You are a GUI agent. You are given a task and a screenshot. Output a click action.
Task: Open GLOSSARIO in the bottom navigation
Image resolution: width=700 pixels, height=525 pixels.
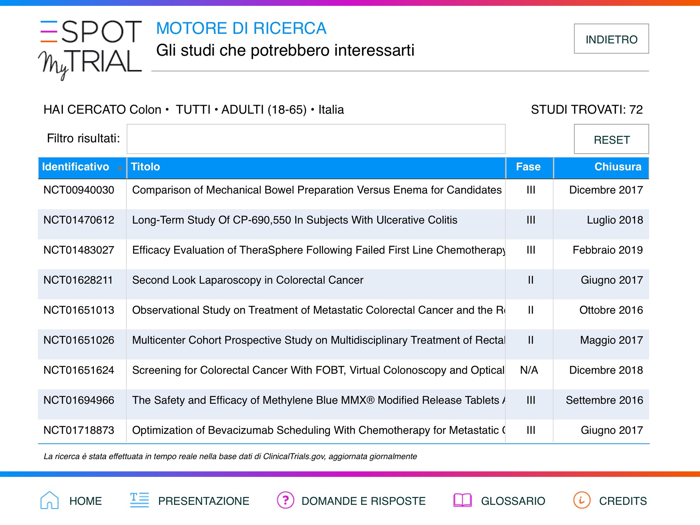tap(513, 501)
